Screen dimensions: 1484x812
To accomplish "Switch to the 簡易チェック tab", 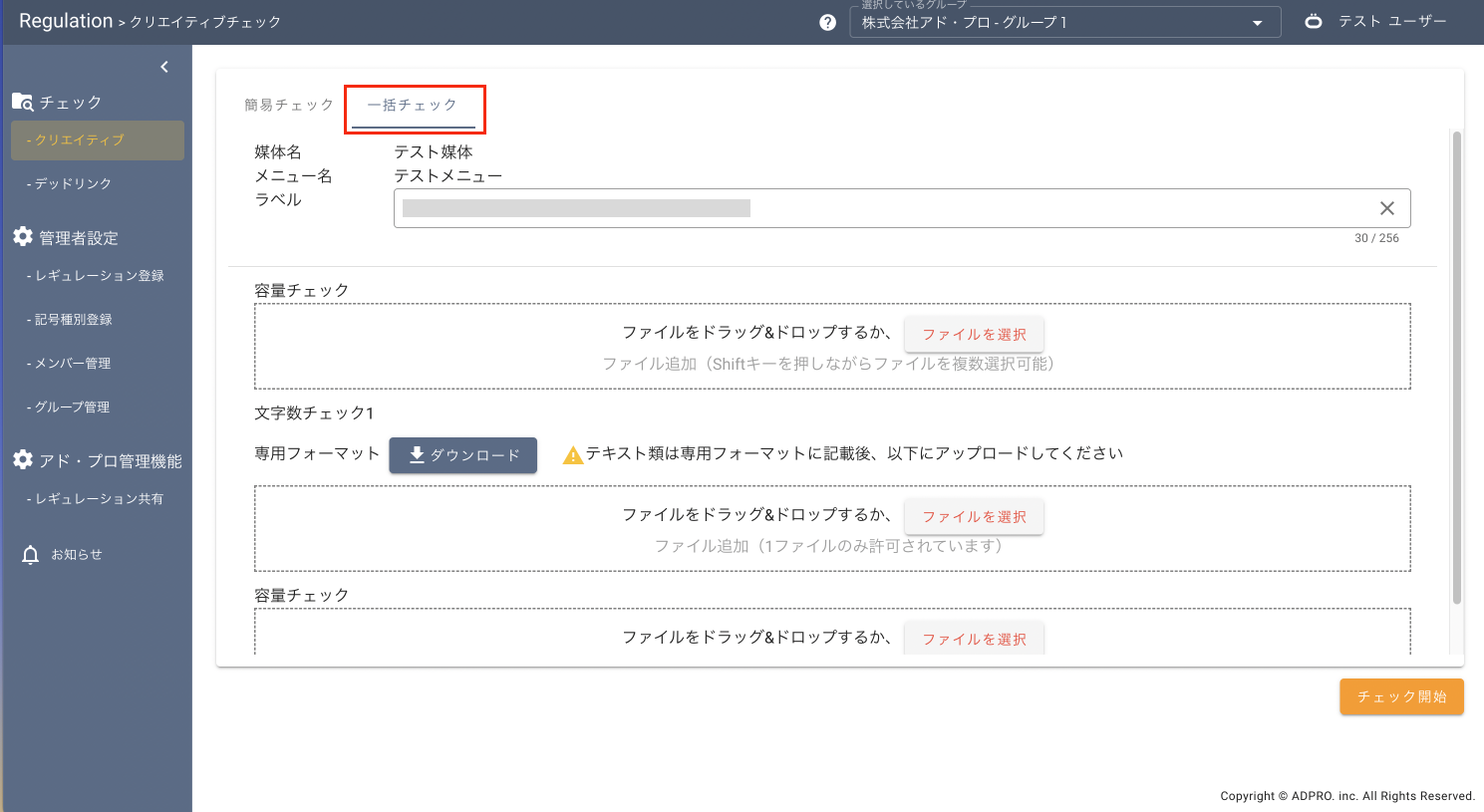I will (289, 105).
